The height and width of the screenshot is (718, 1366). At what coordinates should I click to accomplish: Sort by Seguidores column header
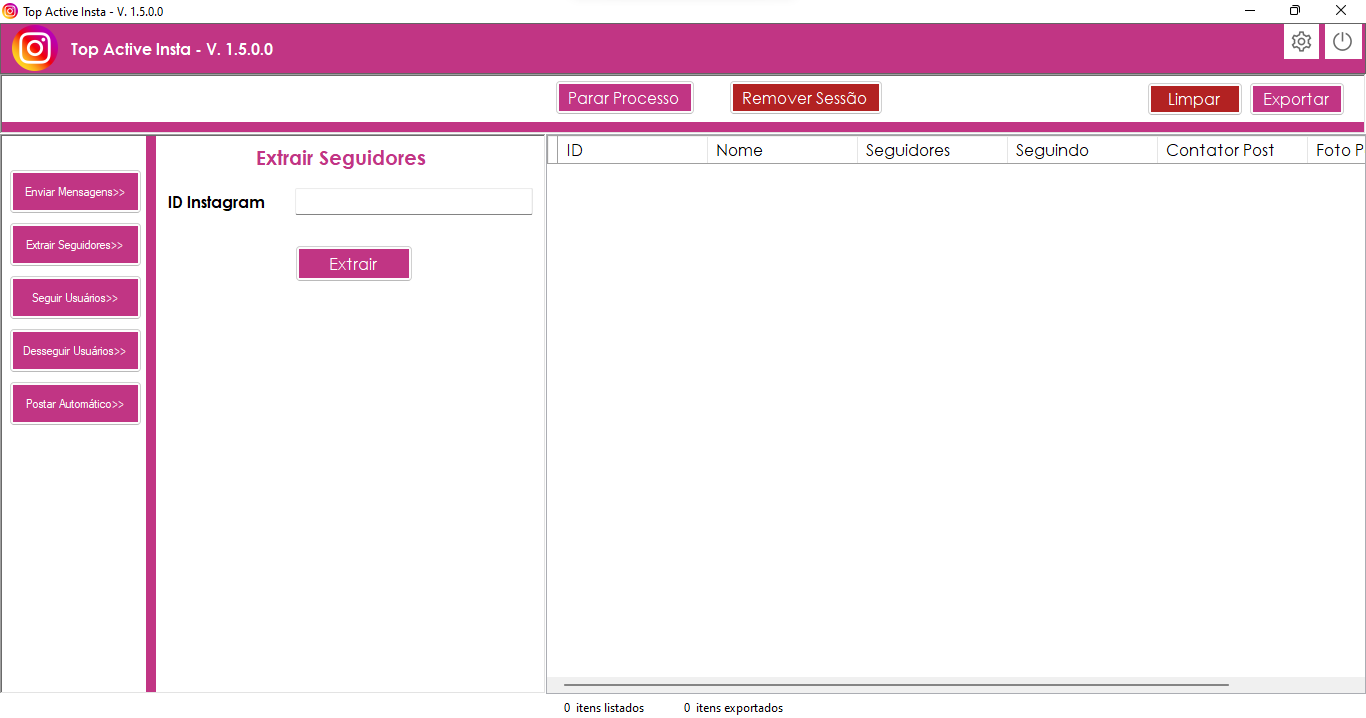click(x=932, y=150)
